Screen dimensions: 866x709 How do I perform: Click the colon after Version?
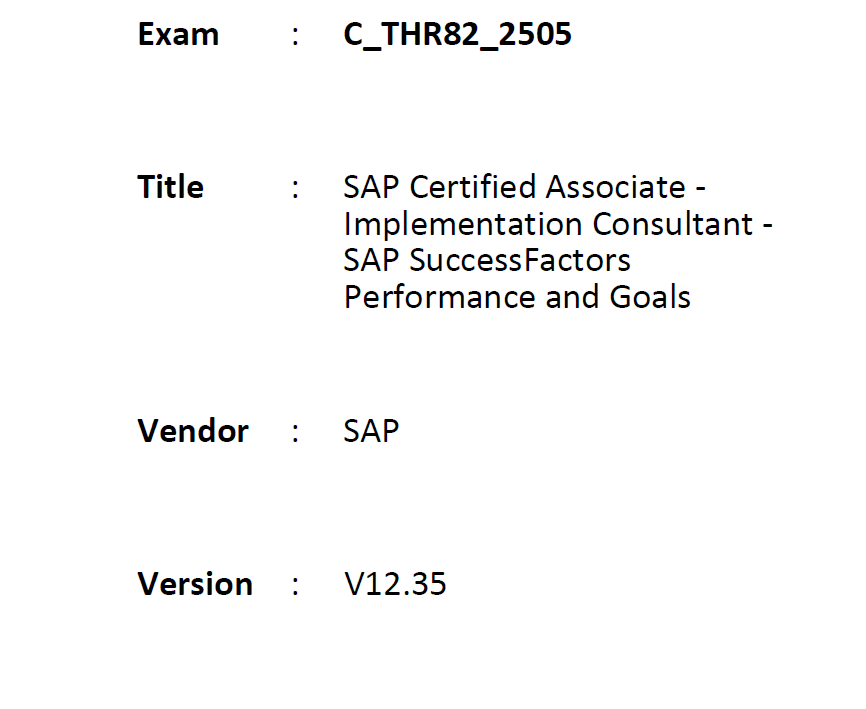click(295, 586)
